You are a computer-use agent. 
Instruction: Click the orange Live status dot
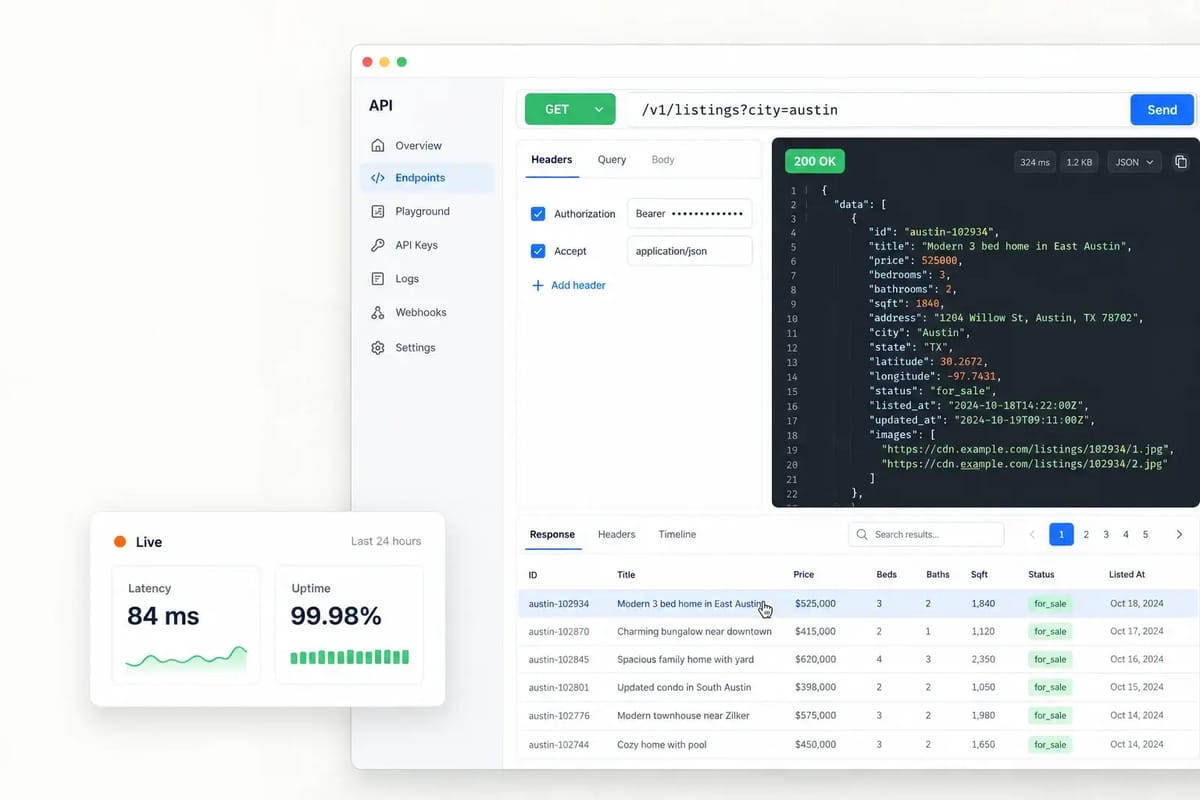pyautogui.click(x=120, y=541)
